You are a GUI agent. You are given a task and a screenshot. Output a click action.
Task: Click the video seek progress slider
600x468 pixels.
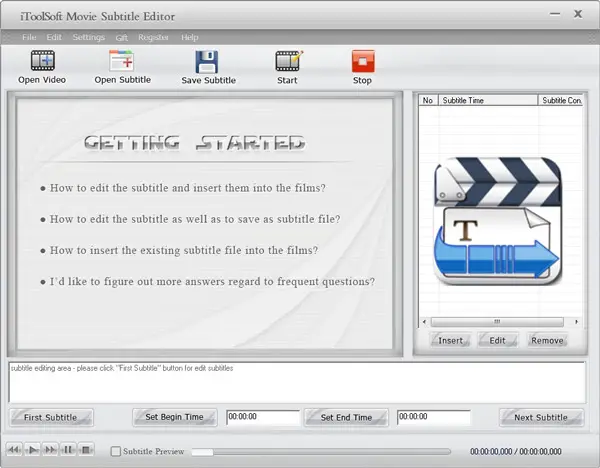tap(321, 452)
